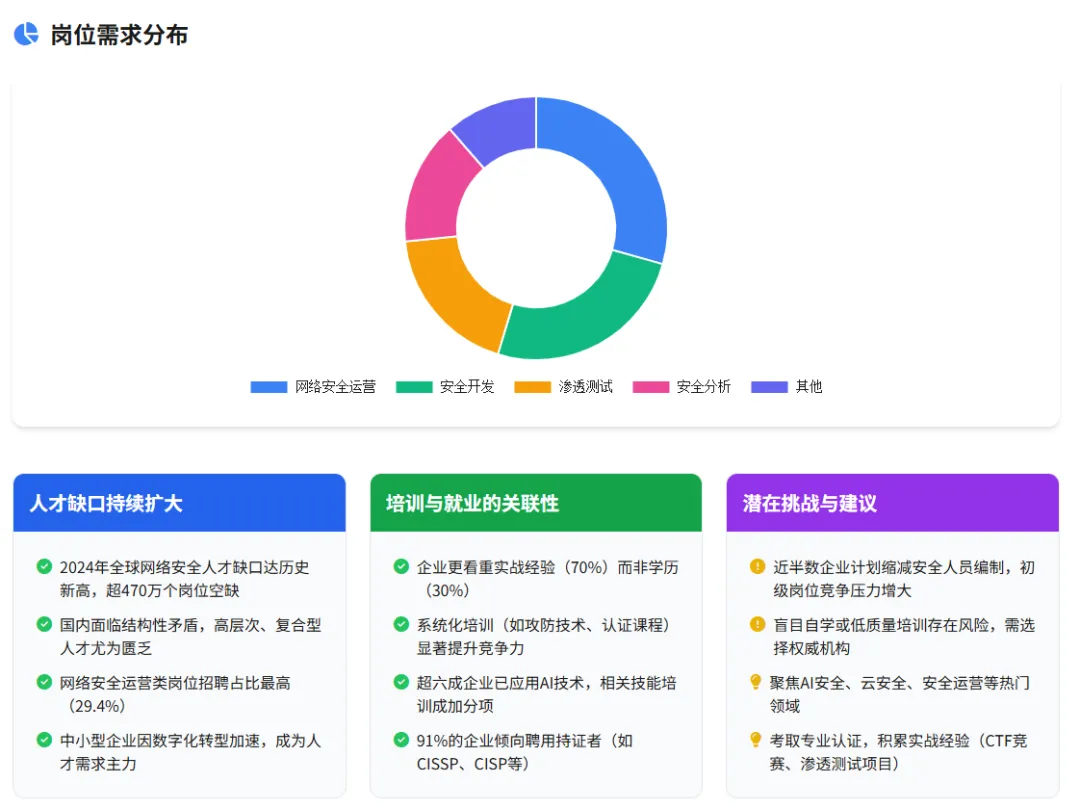Click warning icon next to 盲目自学或低质量培训
The height and width of the screenshot is (809, 1080).
(x=757, y=624)
